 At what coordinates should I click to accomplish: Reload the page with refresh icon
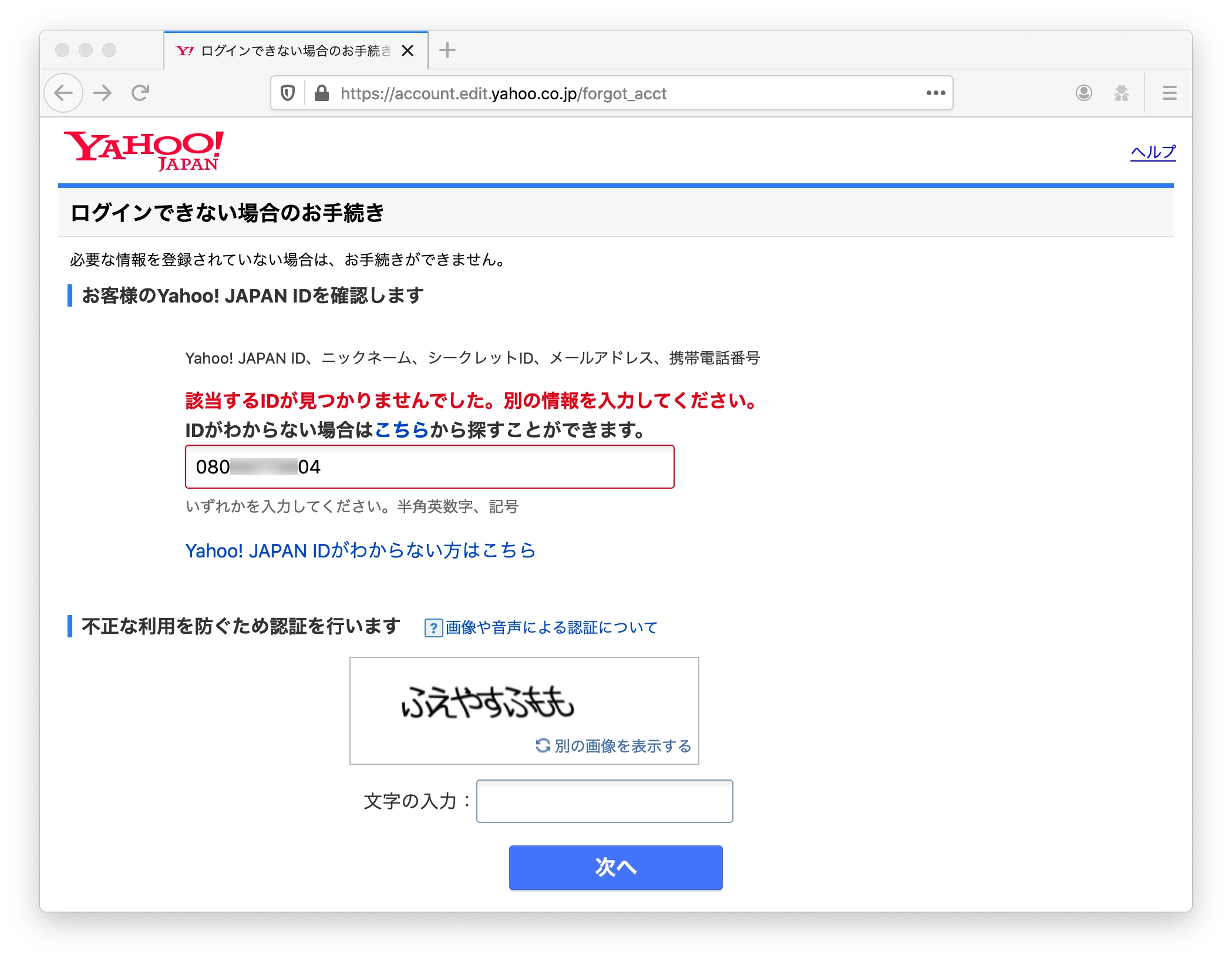point(140,93)
